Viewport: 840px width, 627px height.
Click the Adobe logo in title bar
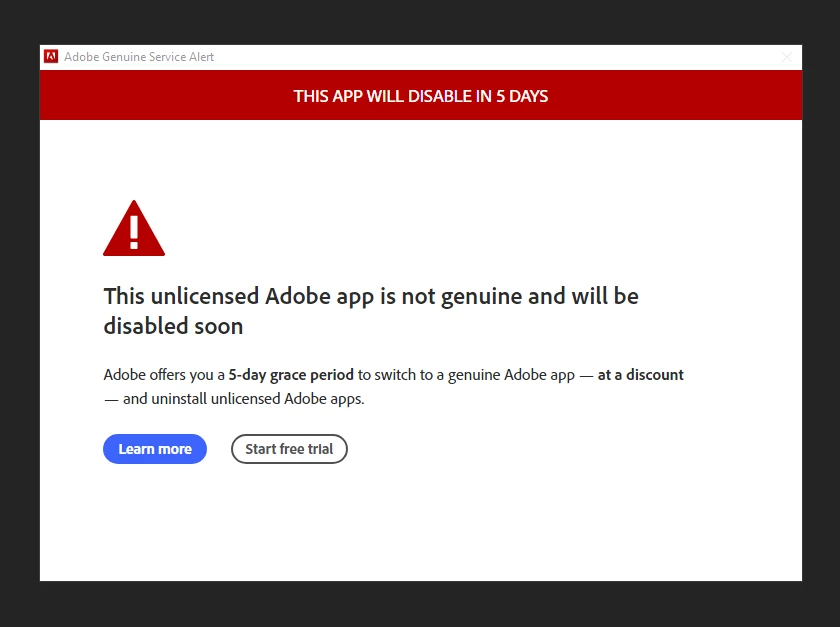click(51, 56)
